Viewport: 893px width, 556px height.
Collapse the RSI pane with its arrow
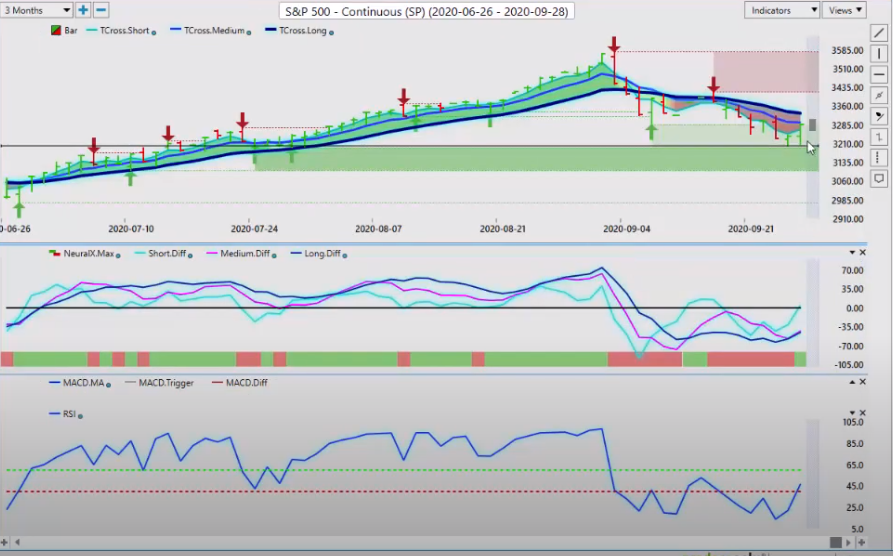click(x=852, y=412)
